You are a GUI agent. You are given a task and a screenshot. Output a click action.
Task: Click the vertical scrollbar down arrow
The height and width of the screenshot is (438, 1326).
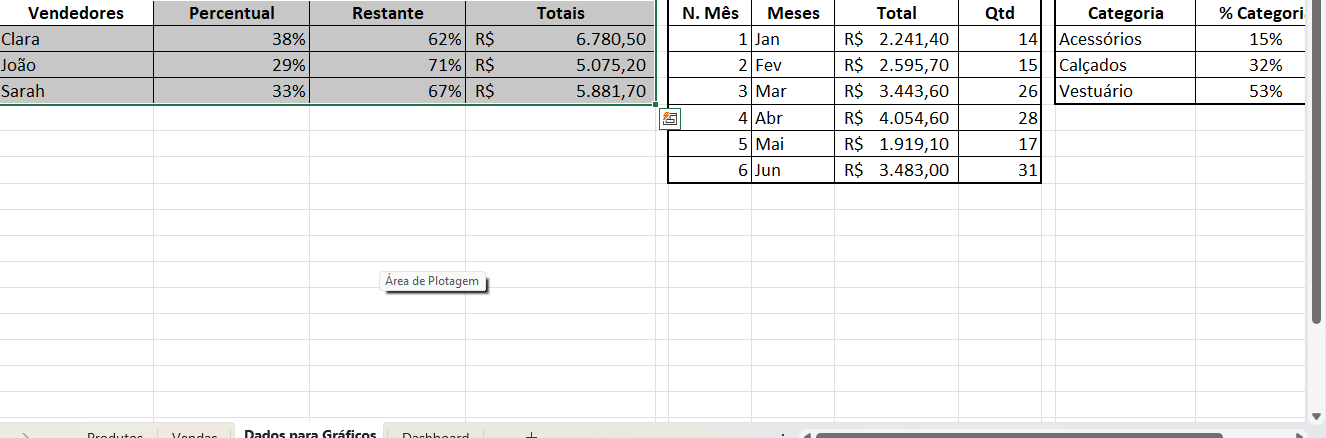(x=1317, y=415)
